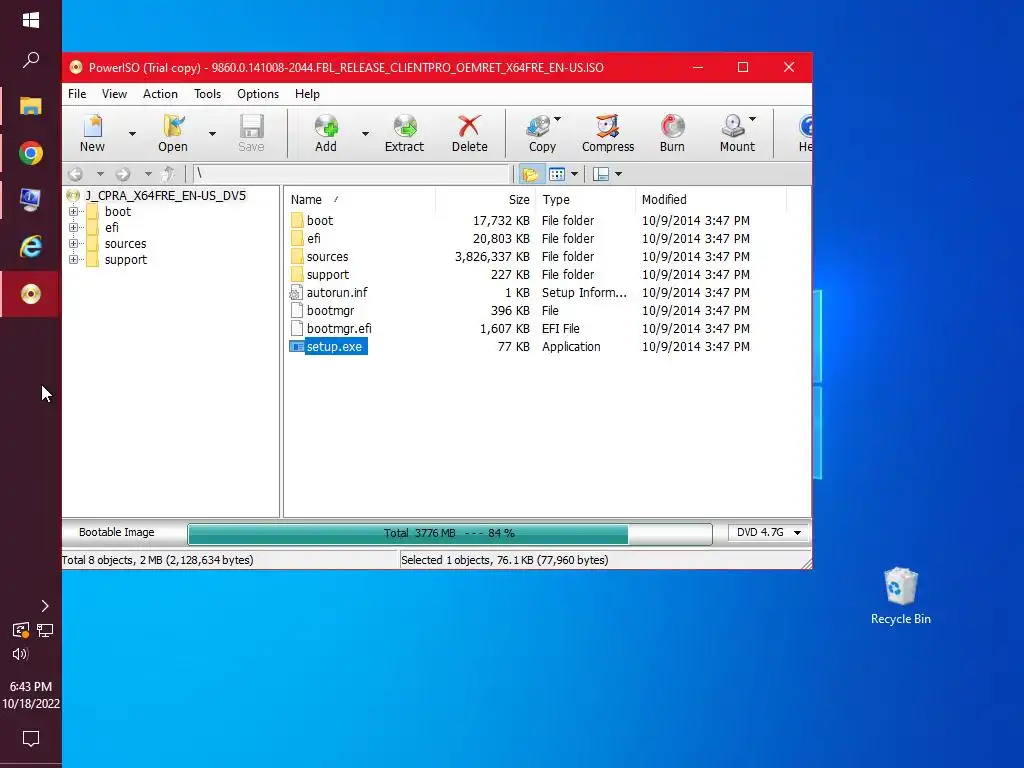This screenshot has height=768, width=1024.
Task: Open the view mode dropdown arrow
Action: [x=574, y=174]
